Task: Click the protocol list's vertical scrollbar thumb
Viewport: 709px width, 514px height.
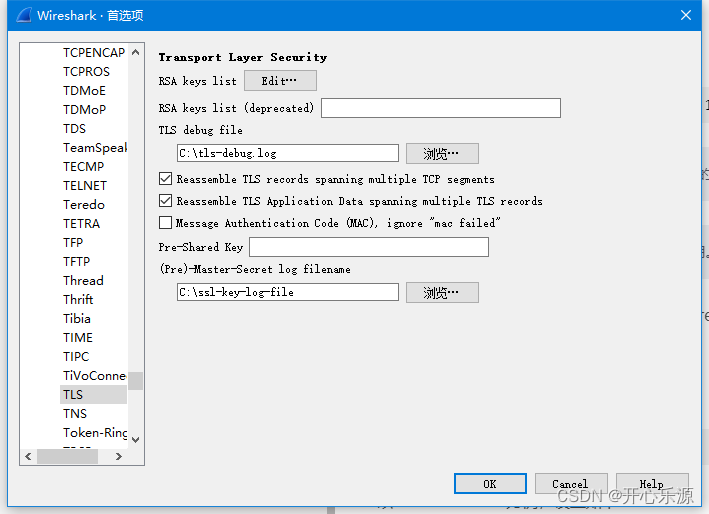Action: click(x=135, y=381)
